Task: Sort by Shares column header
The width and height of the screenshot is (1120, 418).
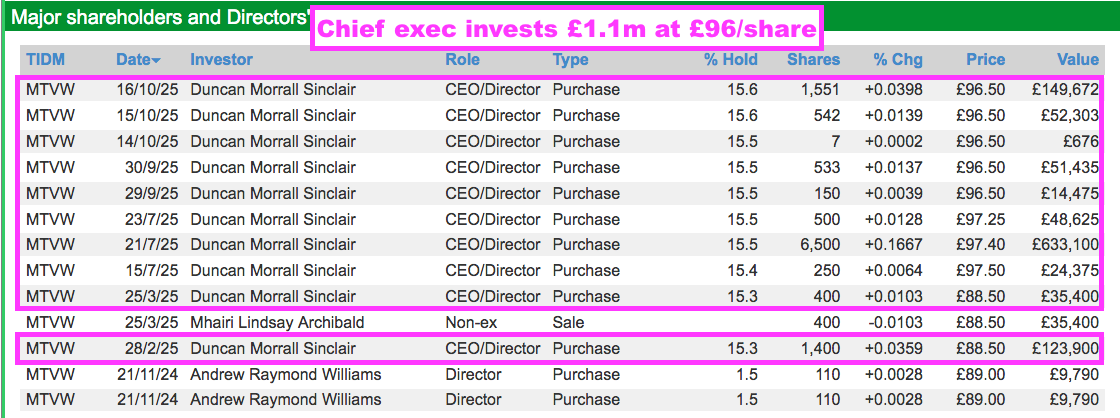Action: (x=813, y=60)
